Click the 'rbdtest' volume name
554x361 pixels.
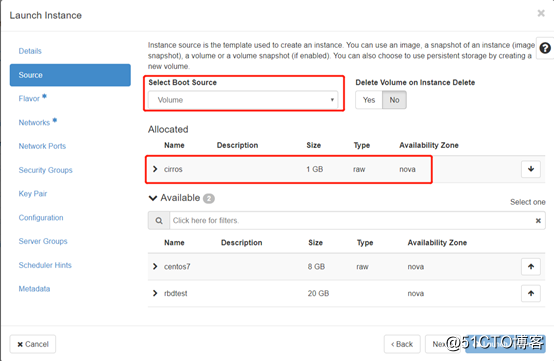pyautogui.click(x=176, y=294)
